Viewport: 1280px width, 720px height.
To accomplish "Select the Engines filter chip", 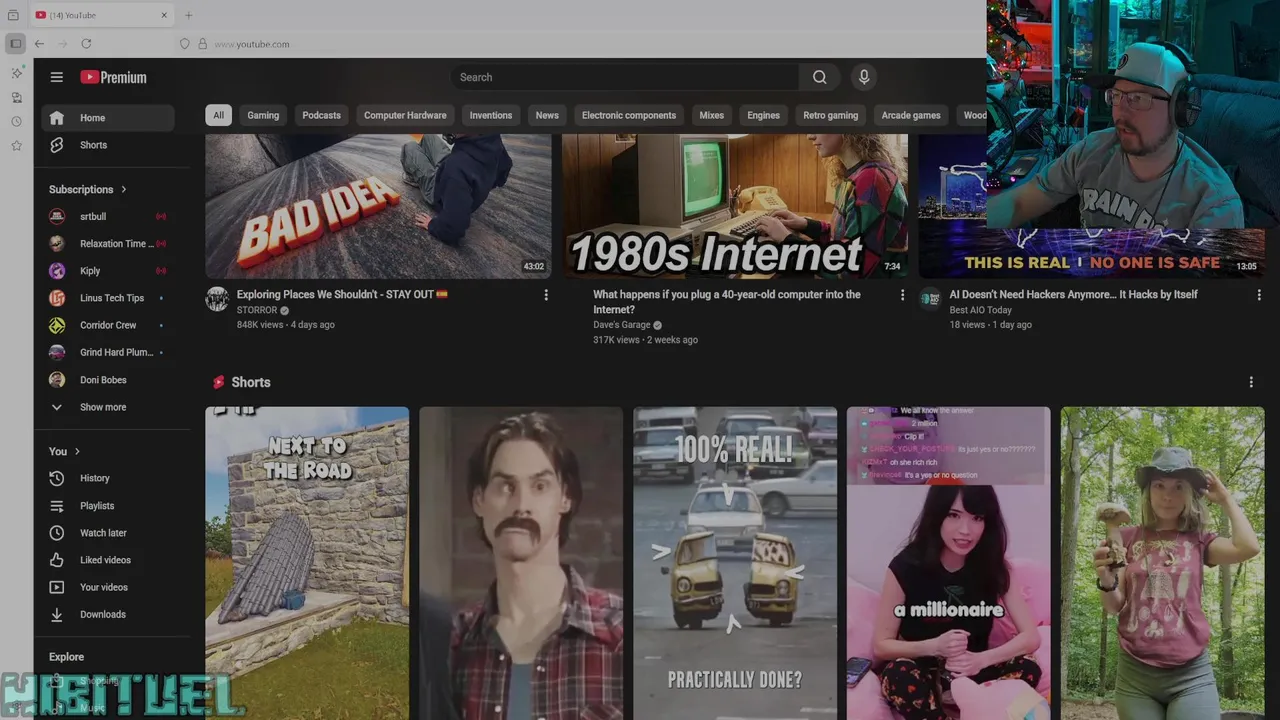I will 763,115.
